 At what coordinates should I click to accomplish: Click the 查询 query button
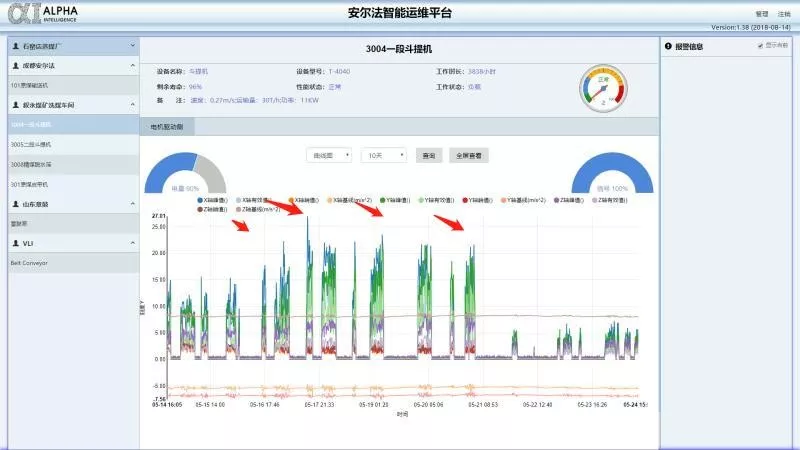(x=429, y=156)
